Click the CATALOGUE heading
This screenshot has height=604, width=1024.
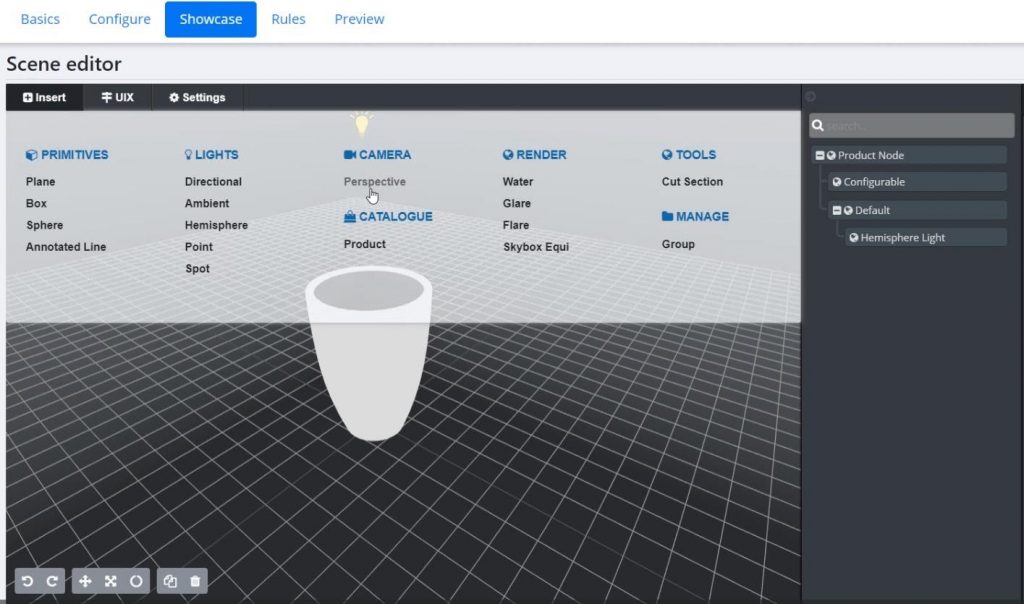pyautogui.click(x=388, y=216)
